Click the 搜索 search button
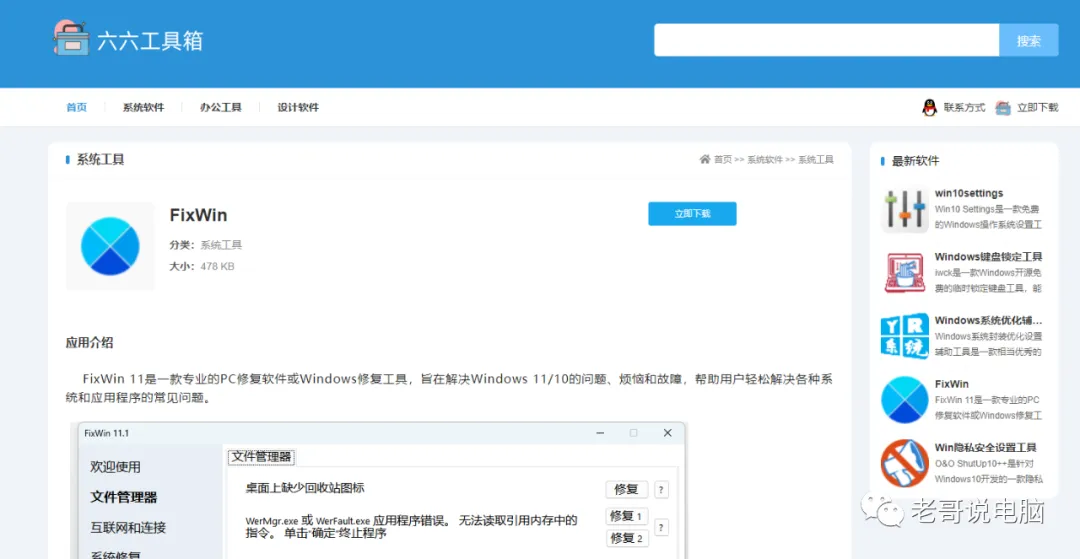This screenshot has width=1080, height=559. [1028, 40]
